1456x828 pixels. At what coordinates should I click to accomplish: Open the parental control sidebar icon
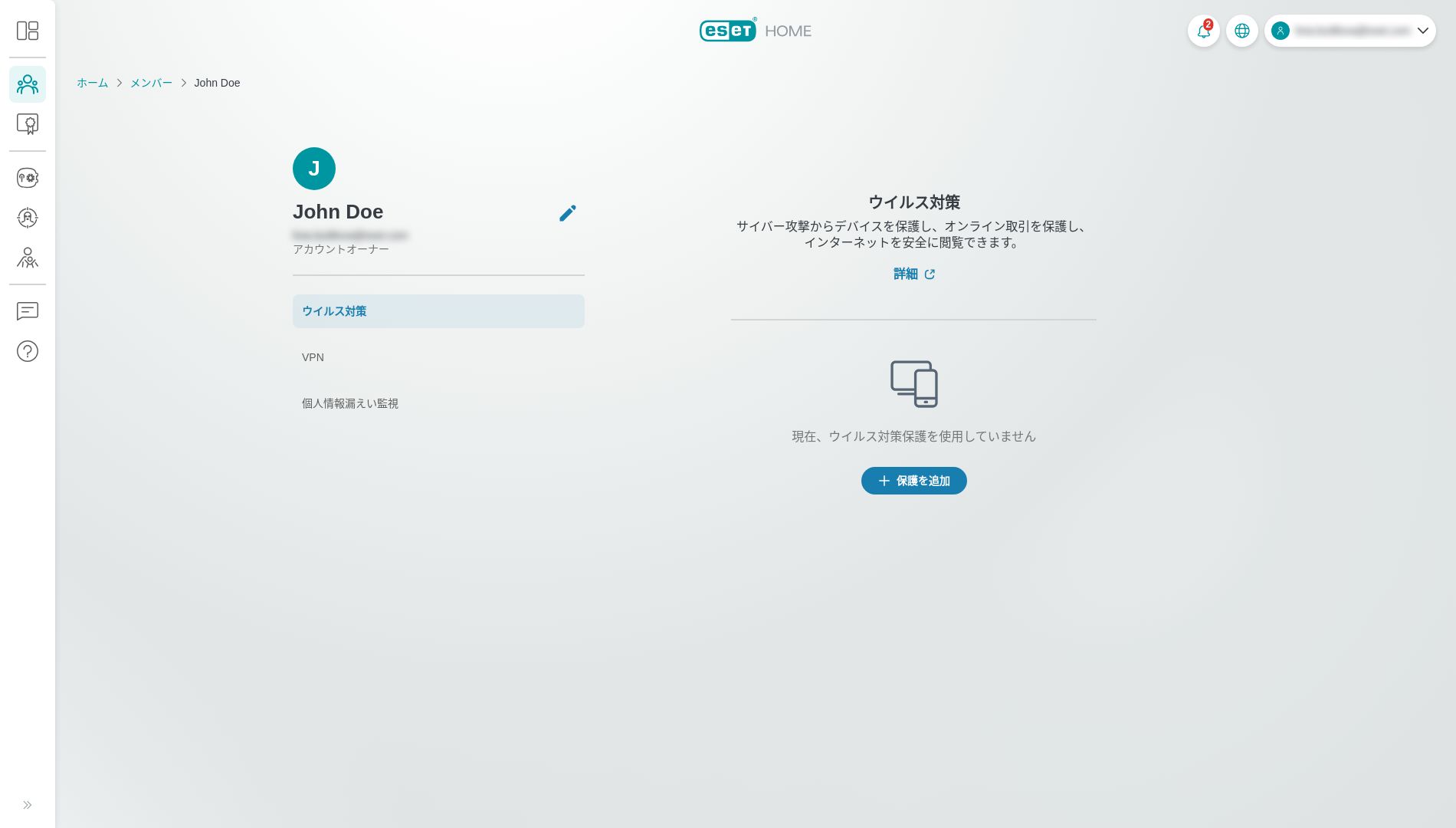pos(28,258)
